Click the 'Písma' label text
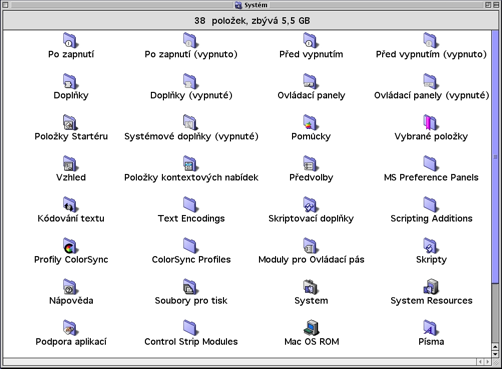This screenshot has width=502, height=369. click(x=431, y=342)
